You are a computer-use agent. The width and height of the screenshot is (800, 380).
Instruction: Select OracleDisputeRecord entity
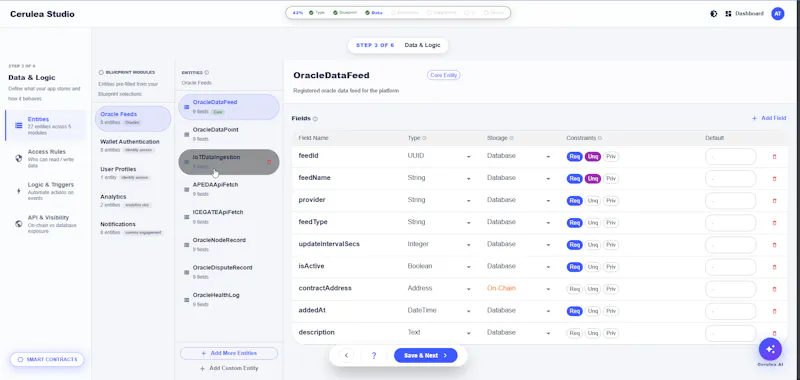229,272
